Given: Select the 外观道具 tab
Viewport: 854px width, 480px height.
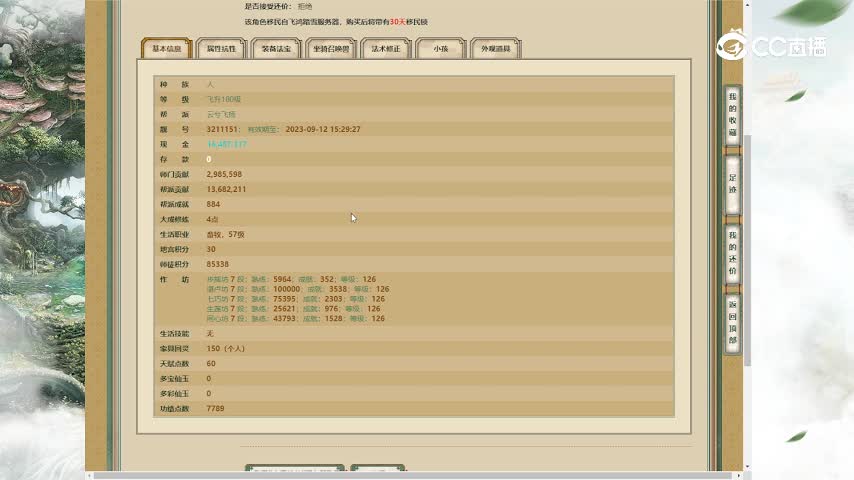Looking at the screenshot, I should tap(495, 48).
